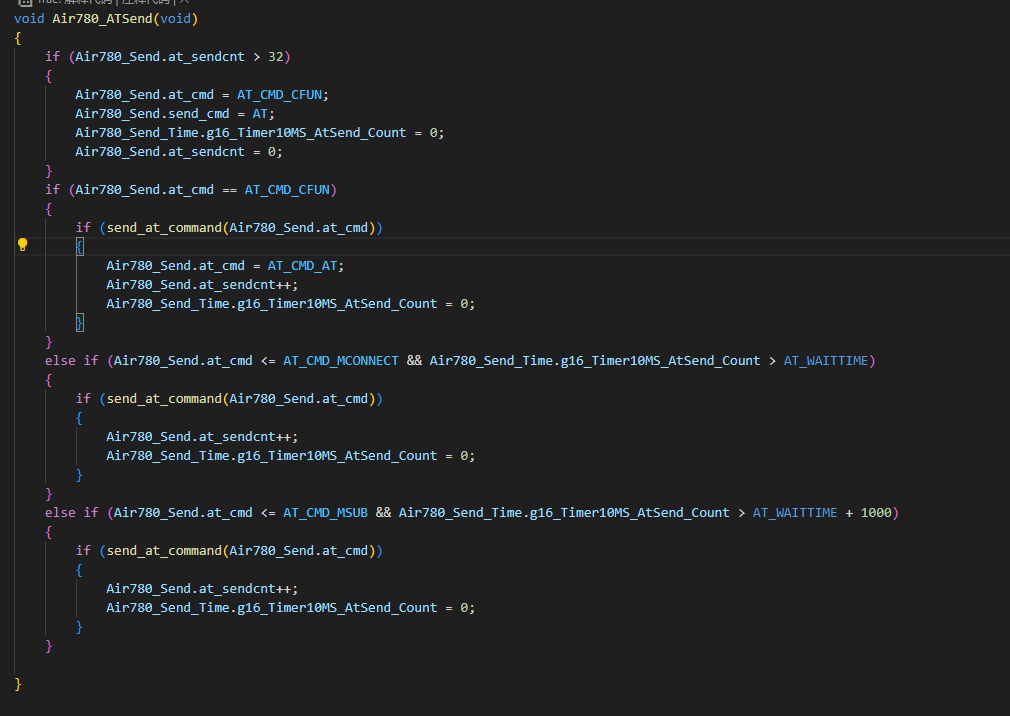1010x716 pixels.
Task: Click the AT_CMD_MCONNECT constant
Action: [x=341, y=361]
